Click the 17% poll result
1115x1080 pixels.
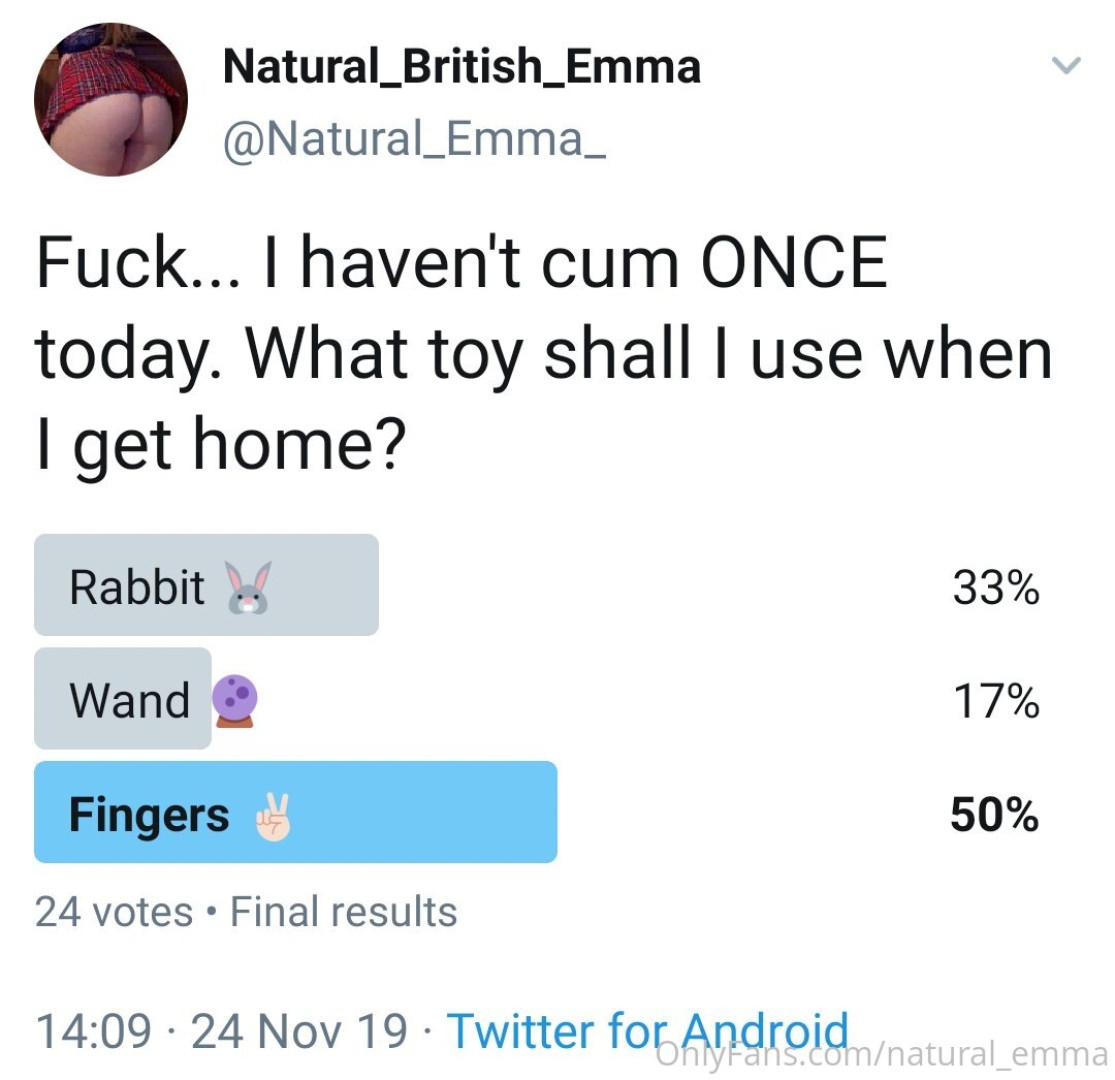click(996, 701)
